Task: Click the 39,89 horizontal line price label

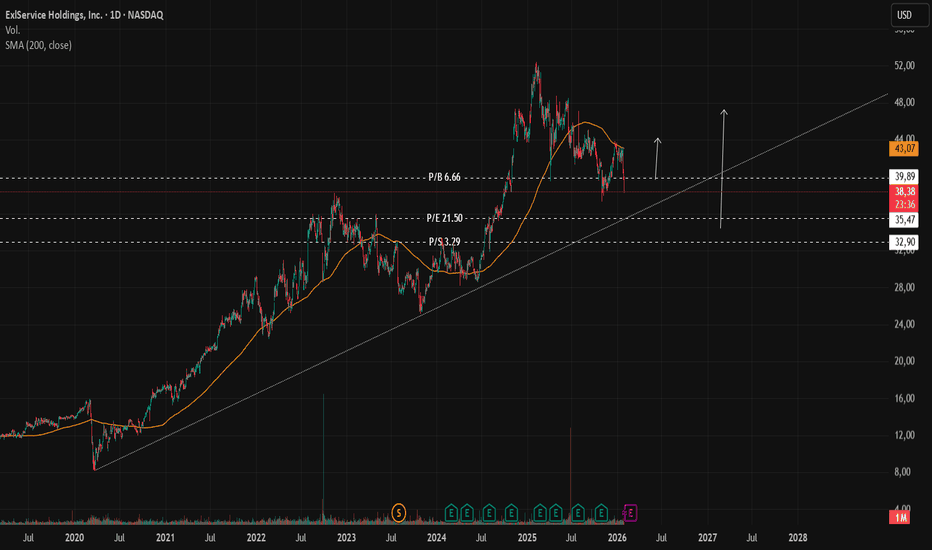Action: [x=904, y=177]
